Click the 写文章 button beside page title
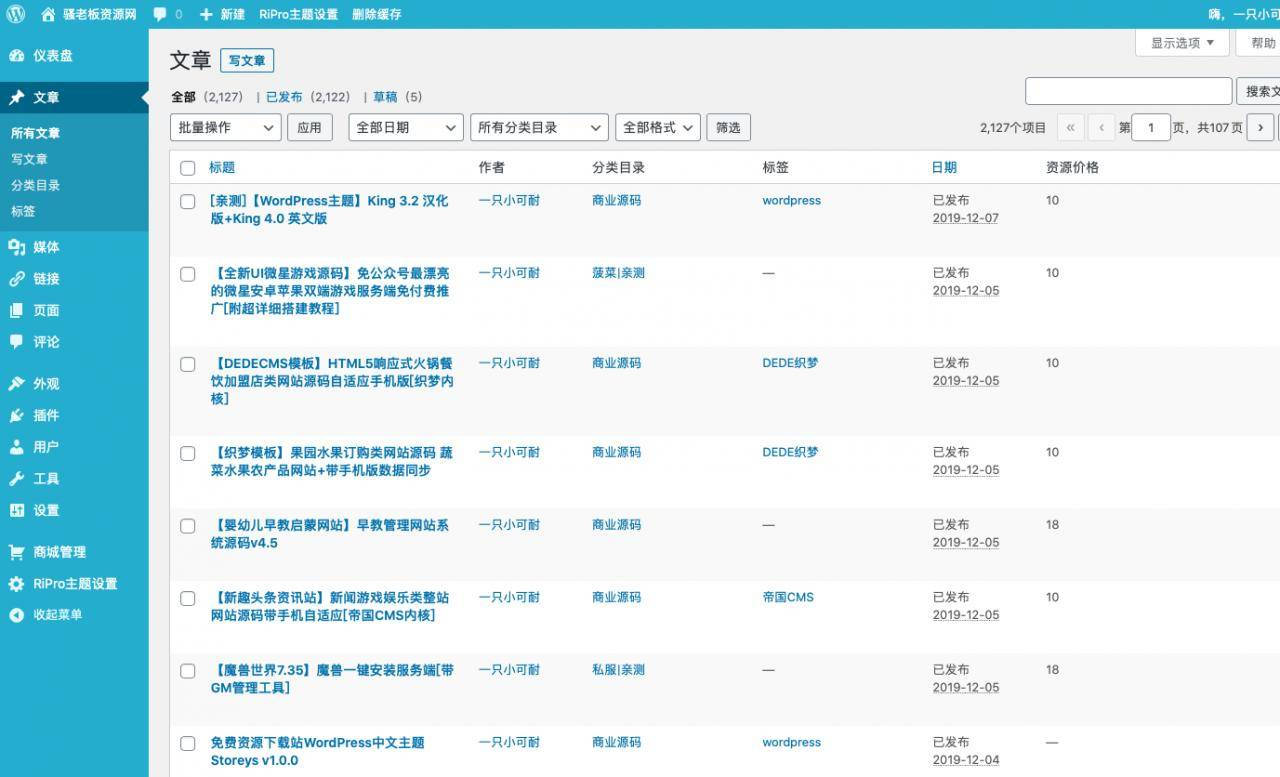This screenshot has height=777, width=1280. pyautogui.click(x=247, y=61)
